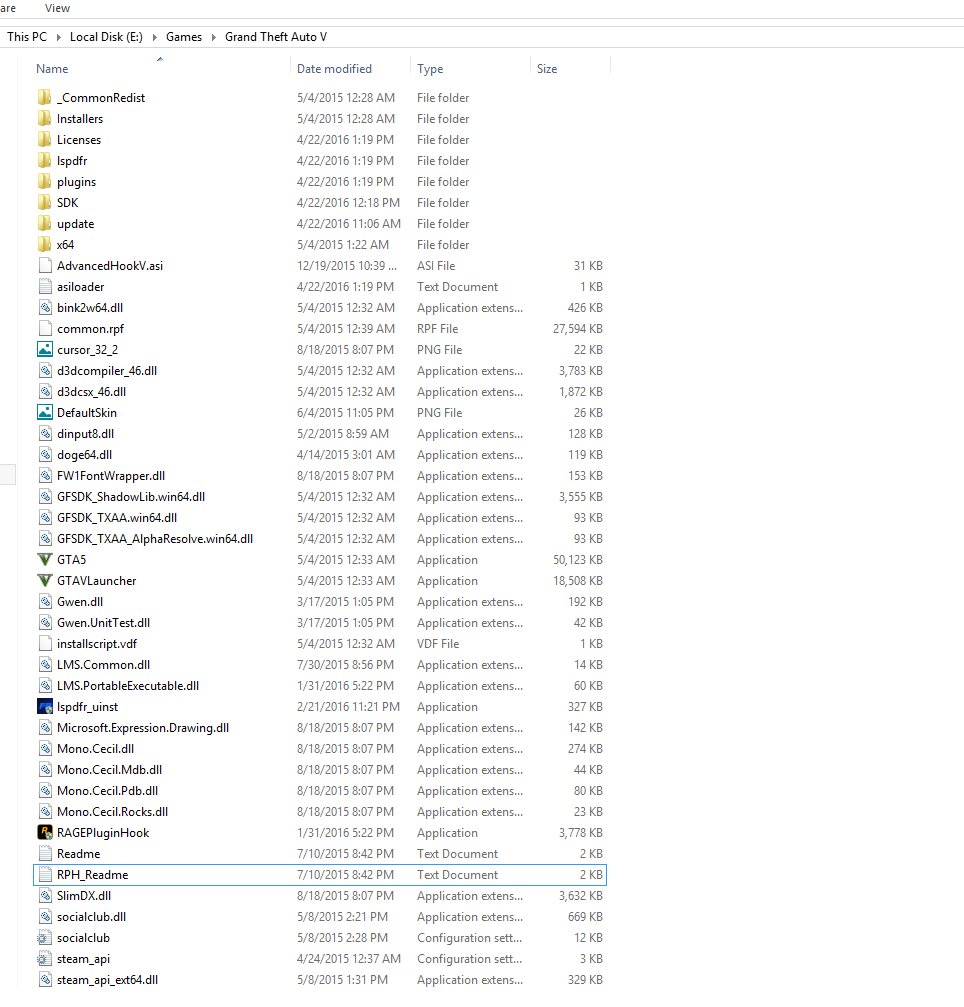Select LMS.Common.dll file name
The height and width of the screenshot is (1007, 964).
click(103, 665)
